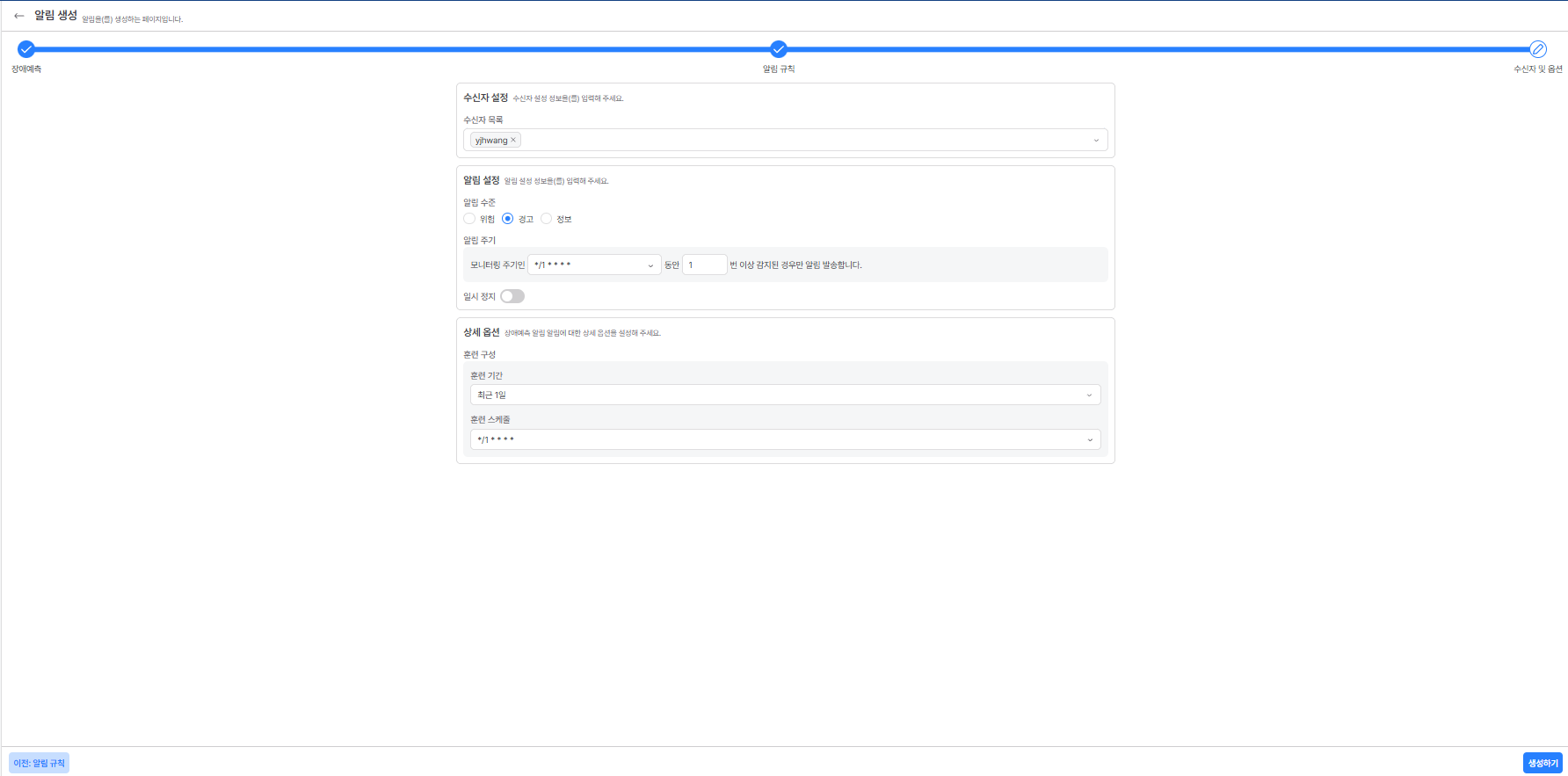Screen dimensions: 1568x776
Task: Click the detection count input field
Action: (x=705, y=265)
